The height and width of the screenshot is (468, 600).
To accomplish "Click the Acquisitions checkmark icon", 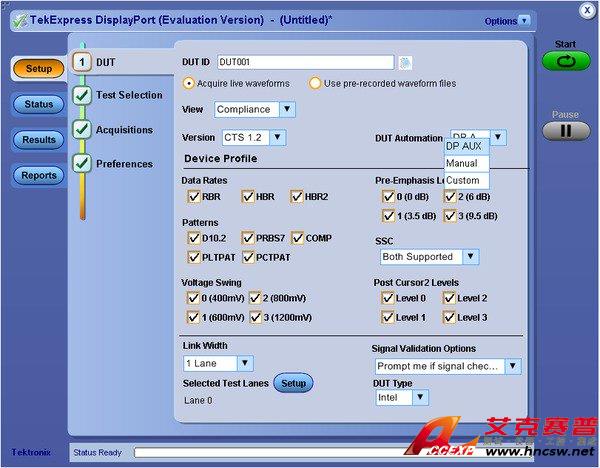I will coord(82,129).
